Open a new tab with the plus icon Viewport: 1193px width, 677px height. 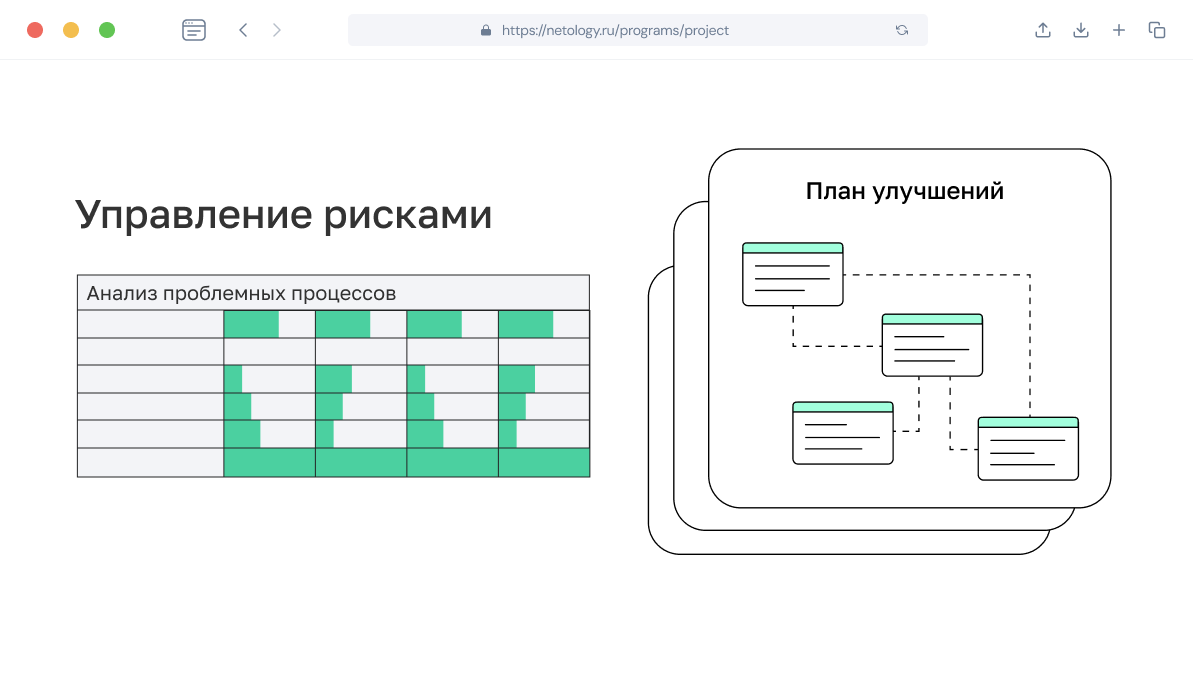tap(1119, 30)
